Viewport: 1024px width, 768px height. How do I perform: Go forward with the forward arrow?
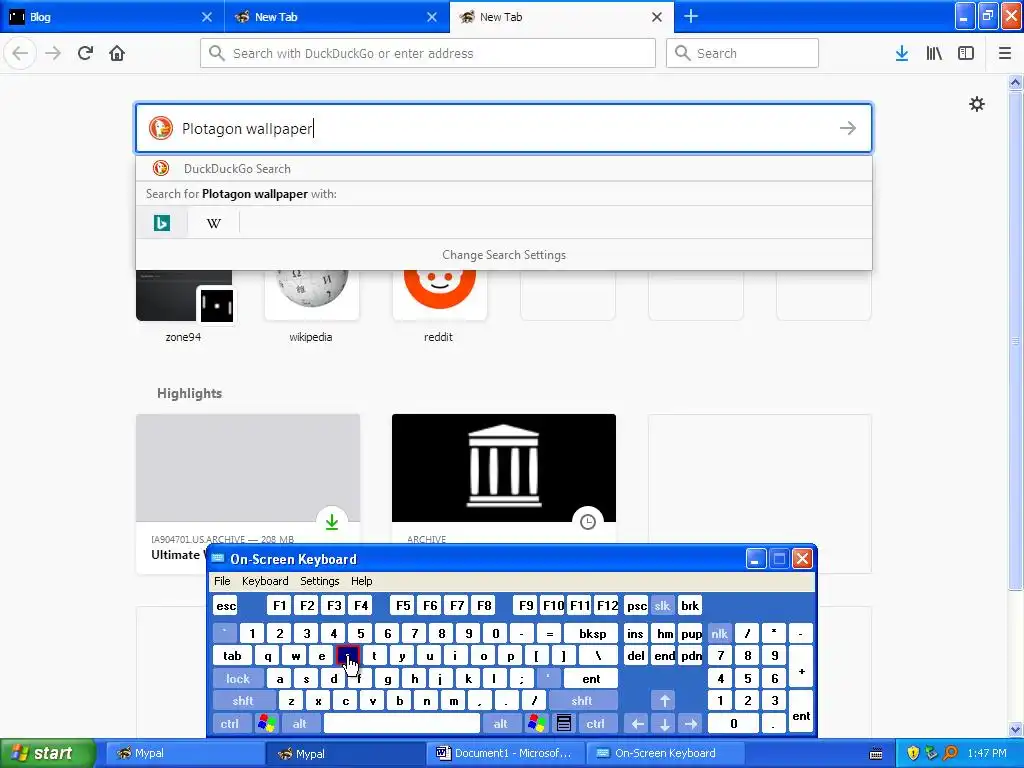point(53,53)
